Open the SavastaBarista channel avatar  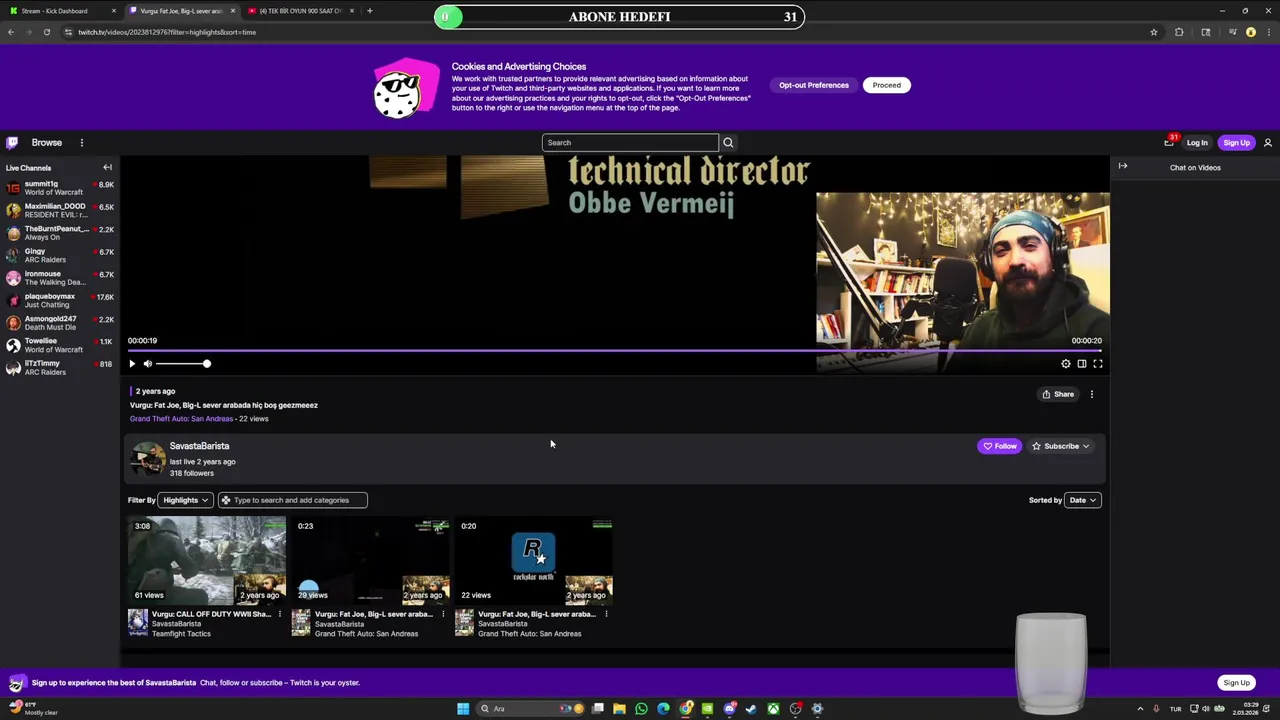pyautogui.click(x=147, y=459)
